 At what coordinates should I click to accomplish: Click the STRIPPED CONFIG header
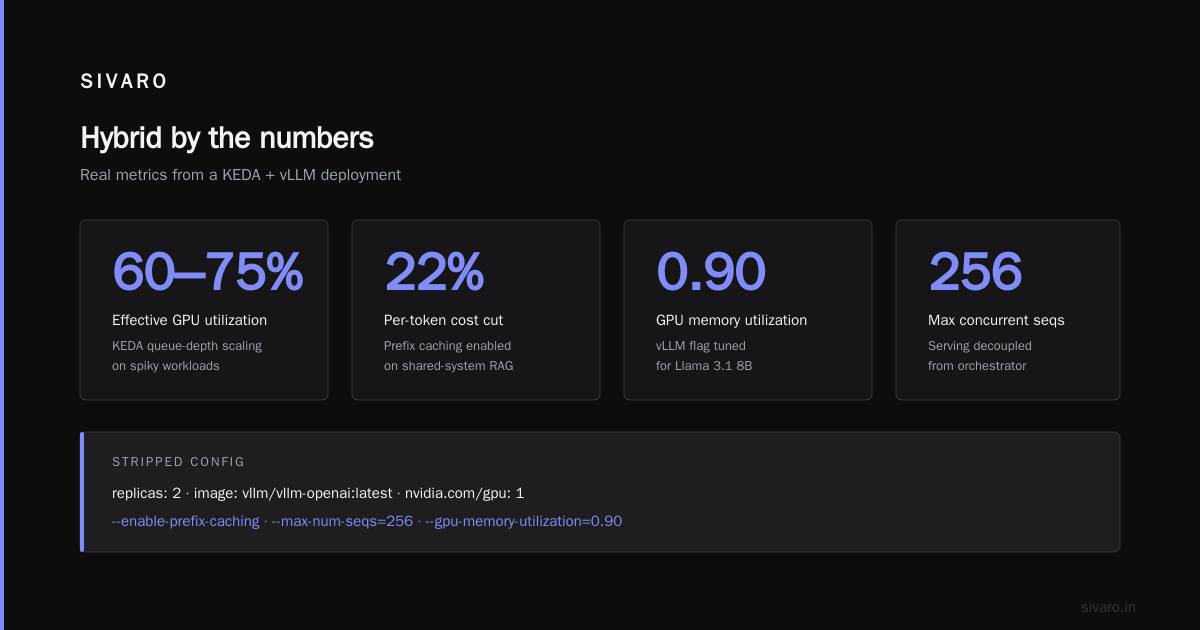178,462
